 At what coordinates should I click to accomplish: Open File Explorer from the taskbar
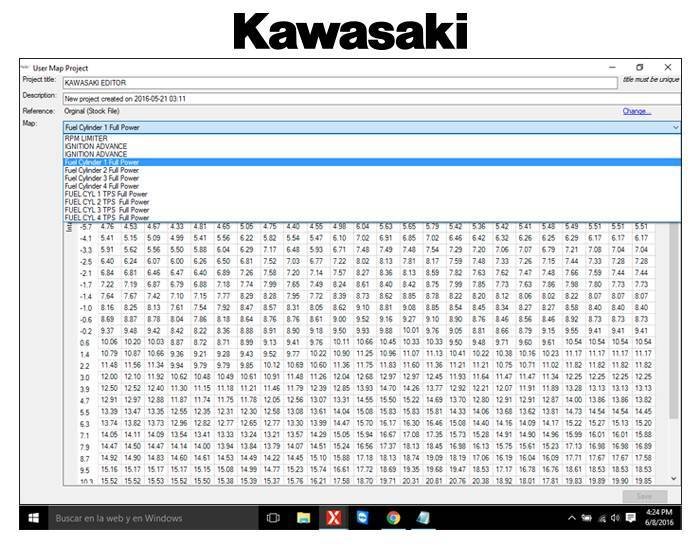[x=303, y=518]
